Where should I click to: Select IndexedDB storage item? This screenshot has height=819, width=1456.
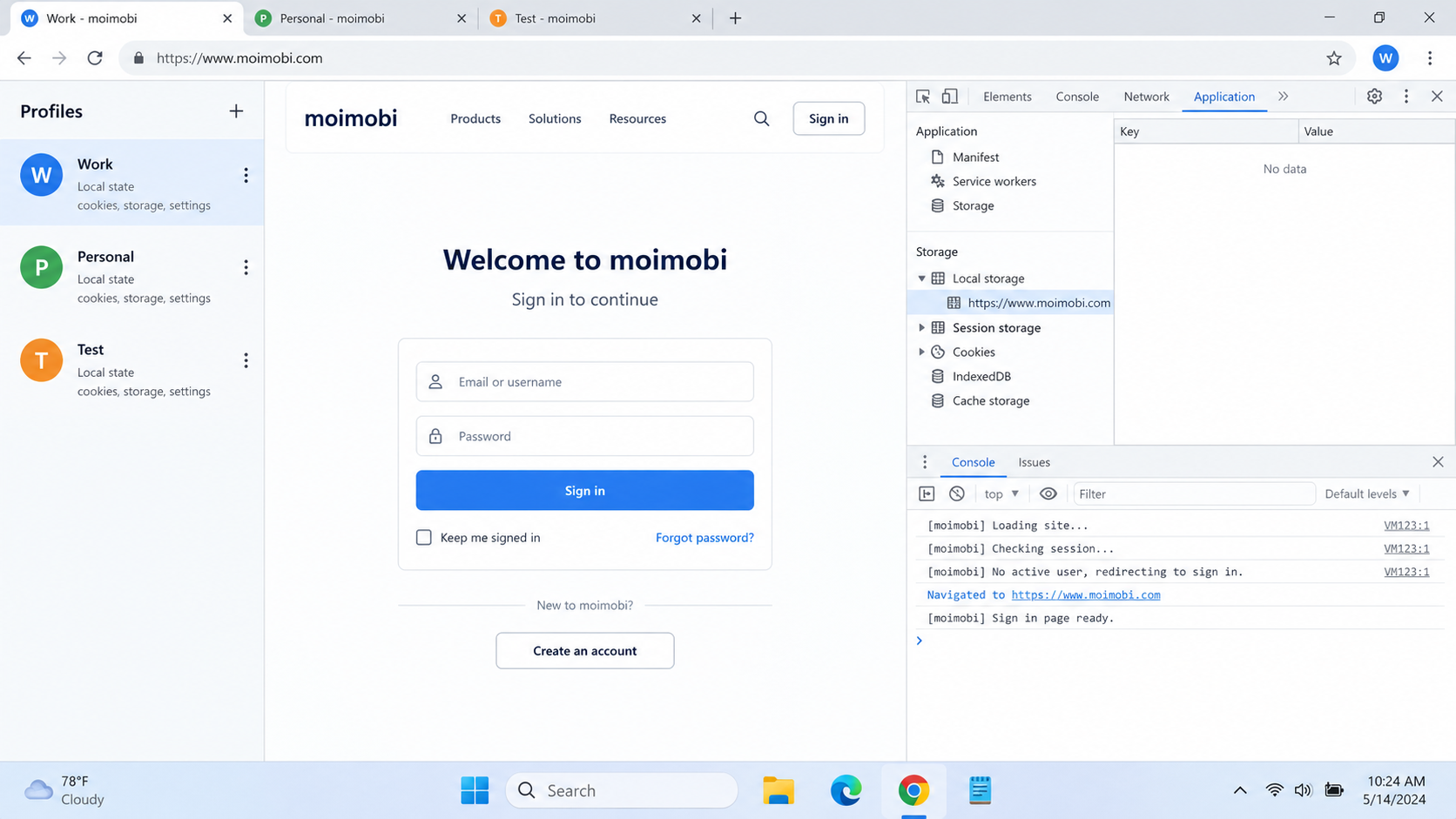pyautogui.click(x=981, y=376)
